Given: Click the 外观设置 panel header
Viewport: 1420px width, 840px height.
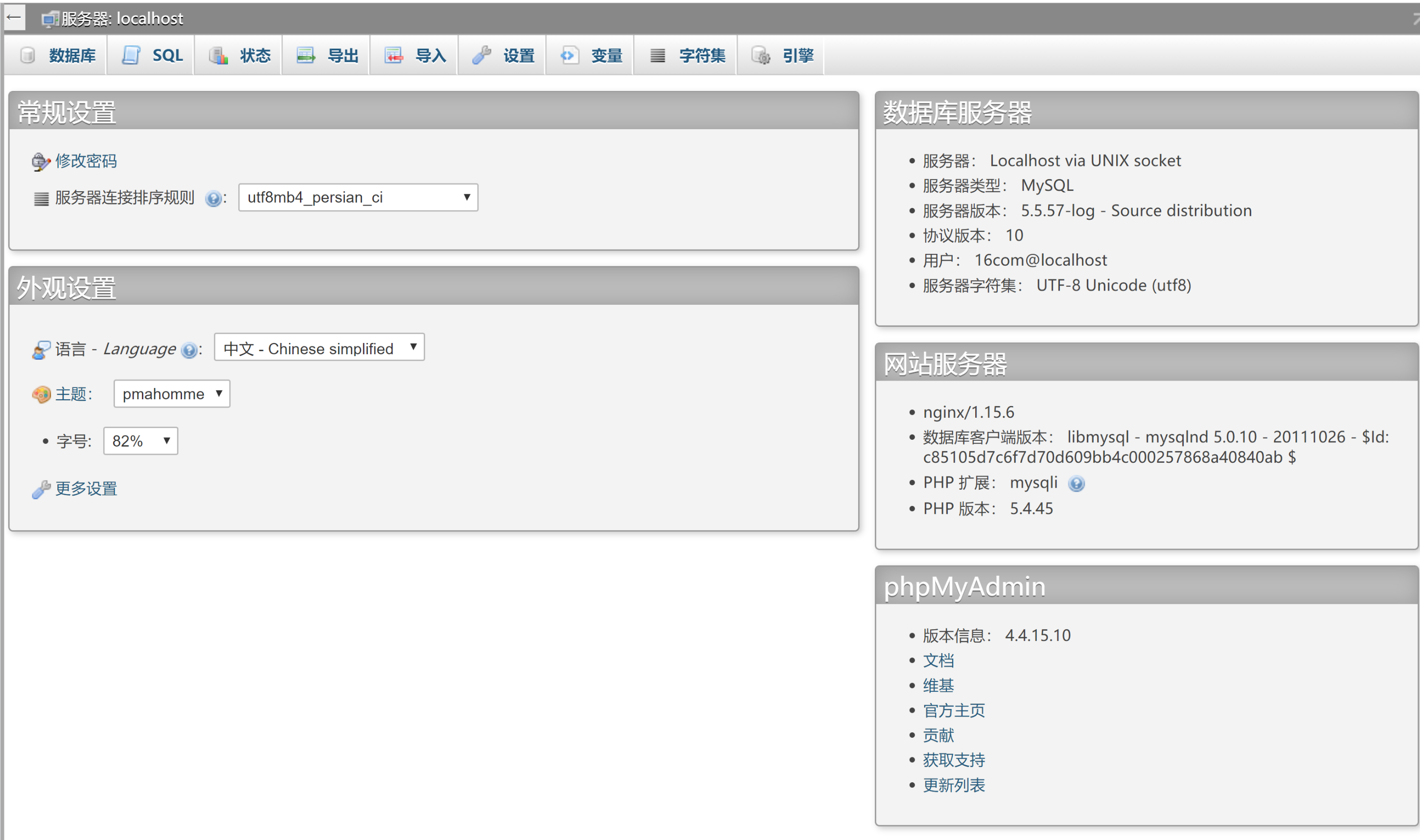Looking at the screenshot, I should pos(434,286).
